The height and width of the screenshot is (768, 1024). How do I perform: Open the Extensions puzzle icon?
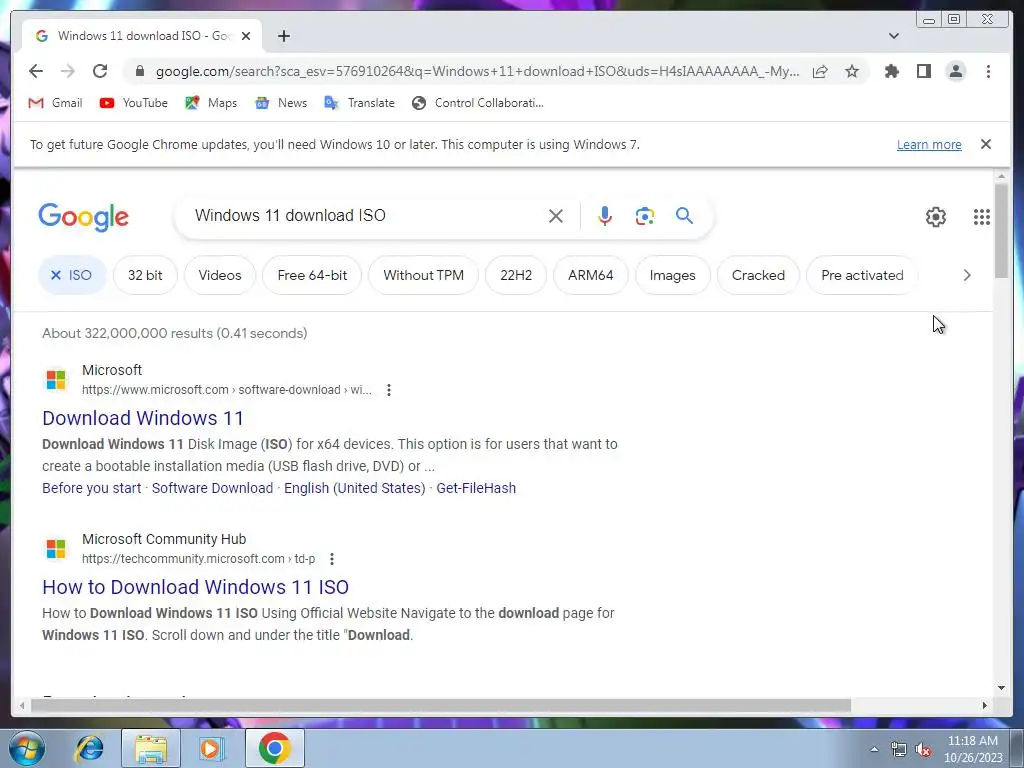891,71
